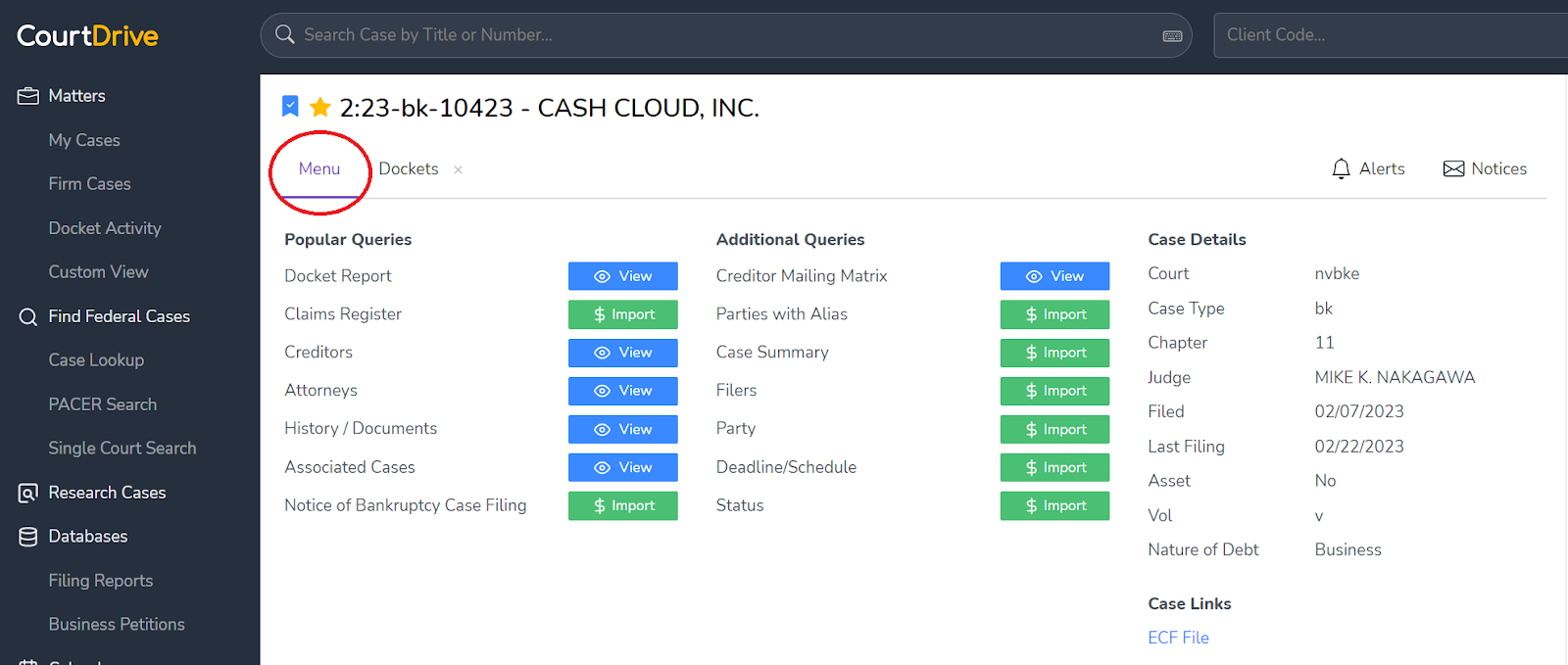Viewport: 1568px width, 665px height.
Task: Click the Alerts bell icon
Action: click(x=1341, y=168)
